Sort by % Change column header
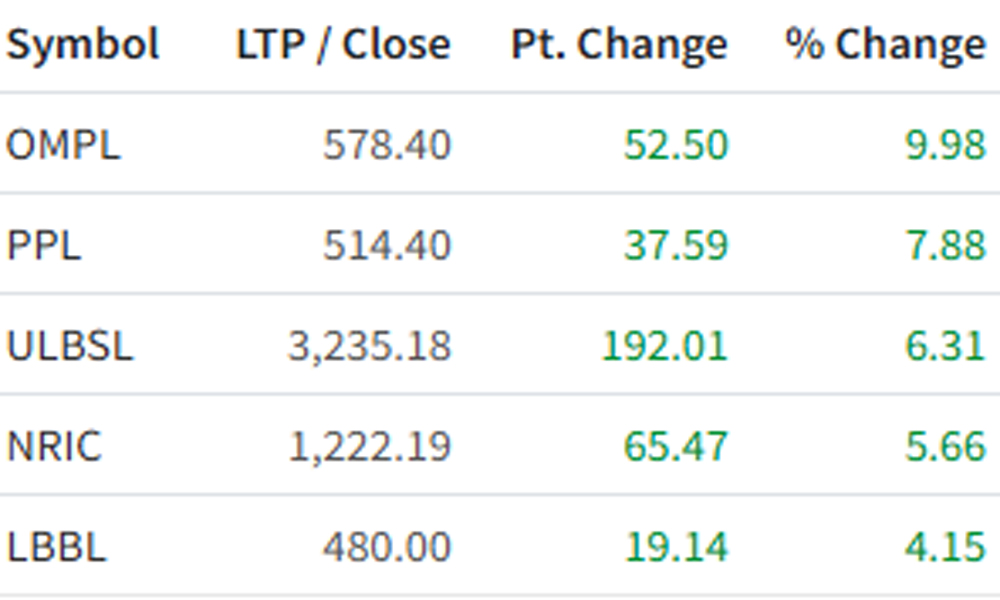The width and height of the screenshot is (1000, 600). (886, 46)
